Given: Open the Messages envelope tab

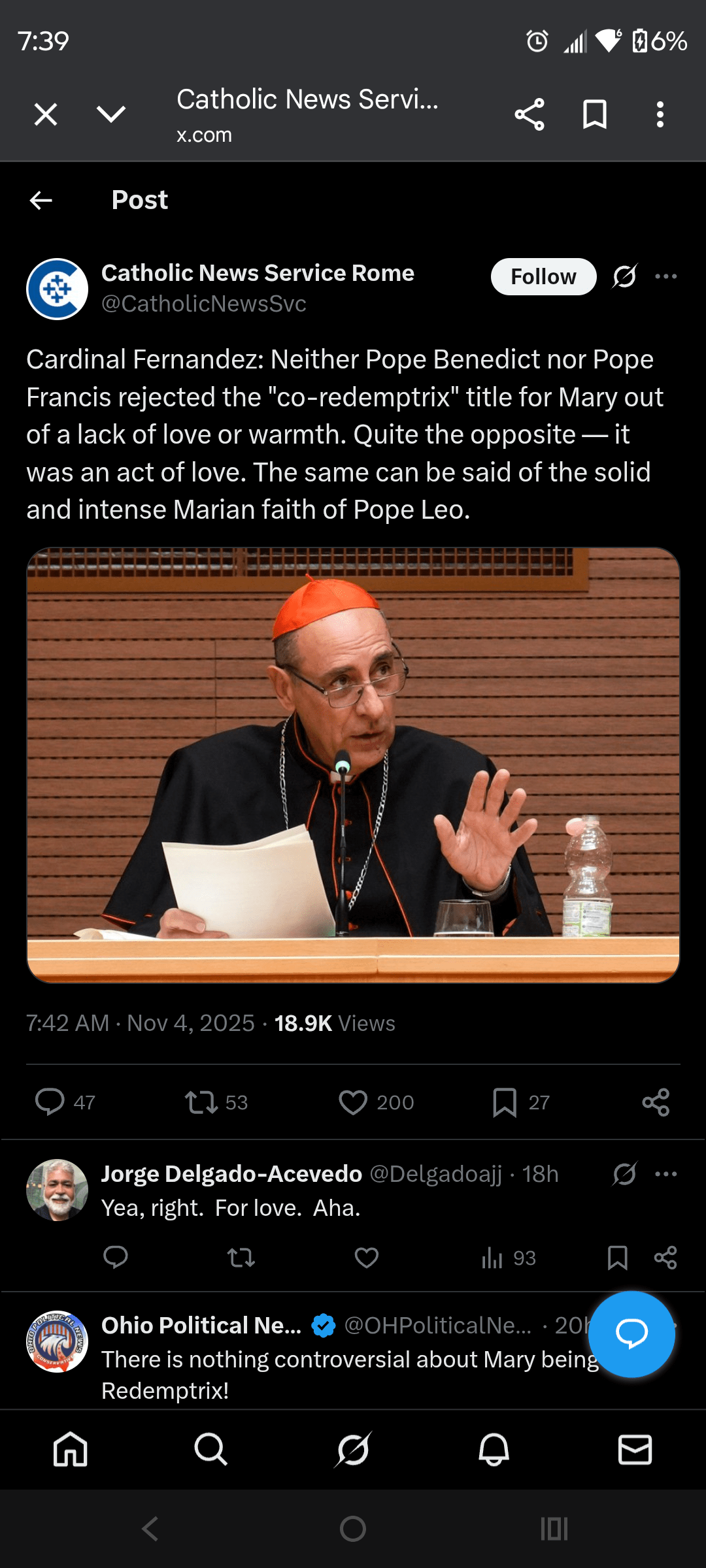Looking at the screenshot, I should pyautogui.click(x=635, y=1450).
